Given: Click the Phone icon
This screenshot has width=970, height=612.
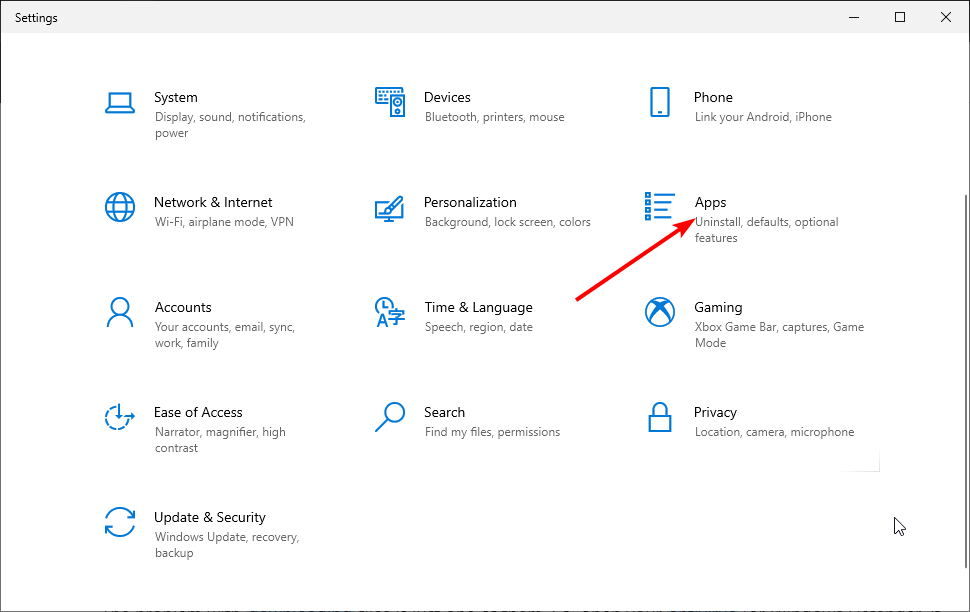Looking at the screenshot, I should click(660, 102).
